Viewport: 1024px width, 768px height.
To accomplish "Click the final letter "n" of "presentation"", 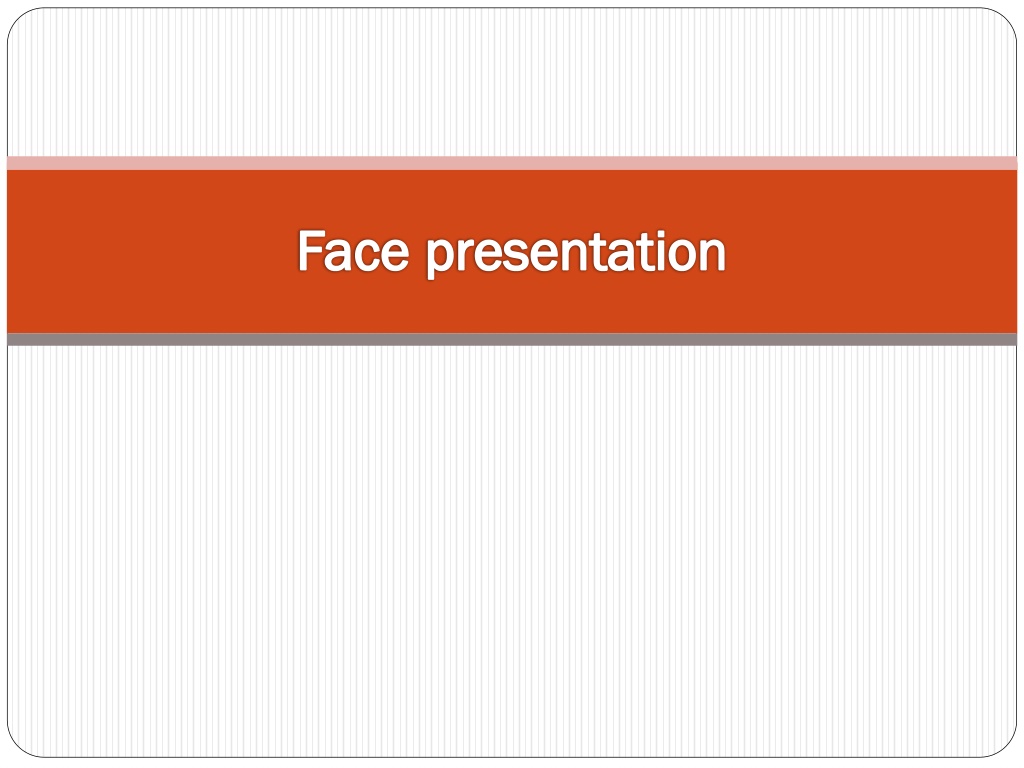I will pyautogui.click(x=711, y=255).
